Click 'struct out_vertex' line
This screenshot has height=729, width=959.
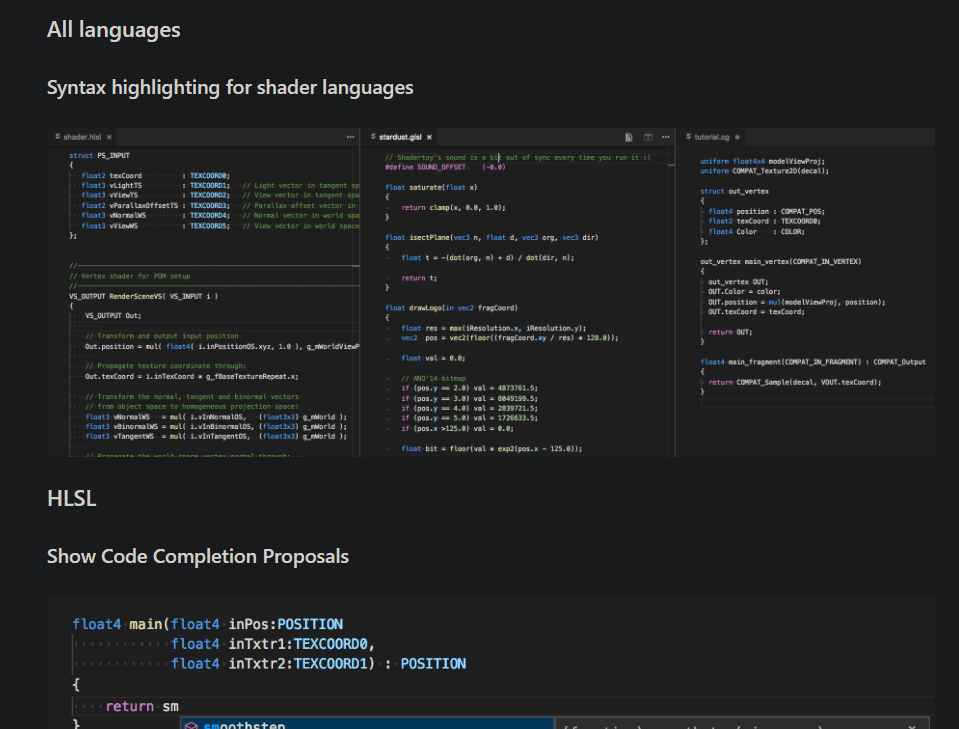735,191
